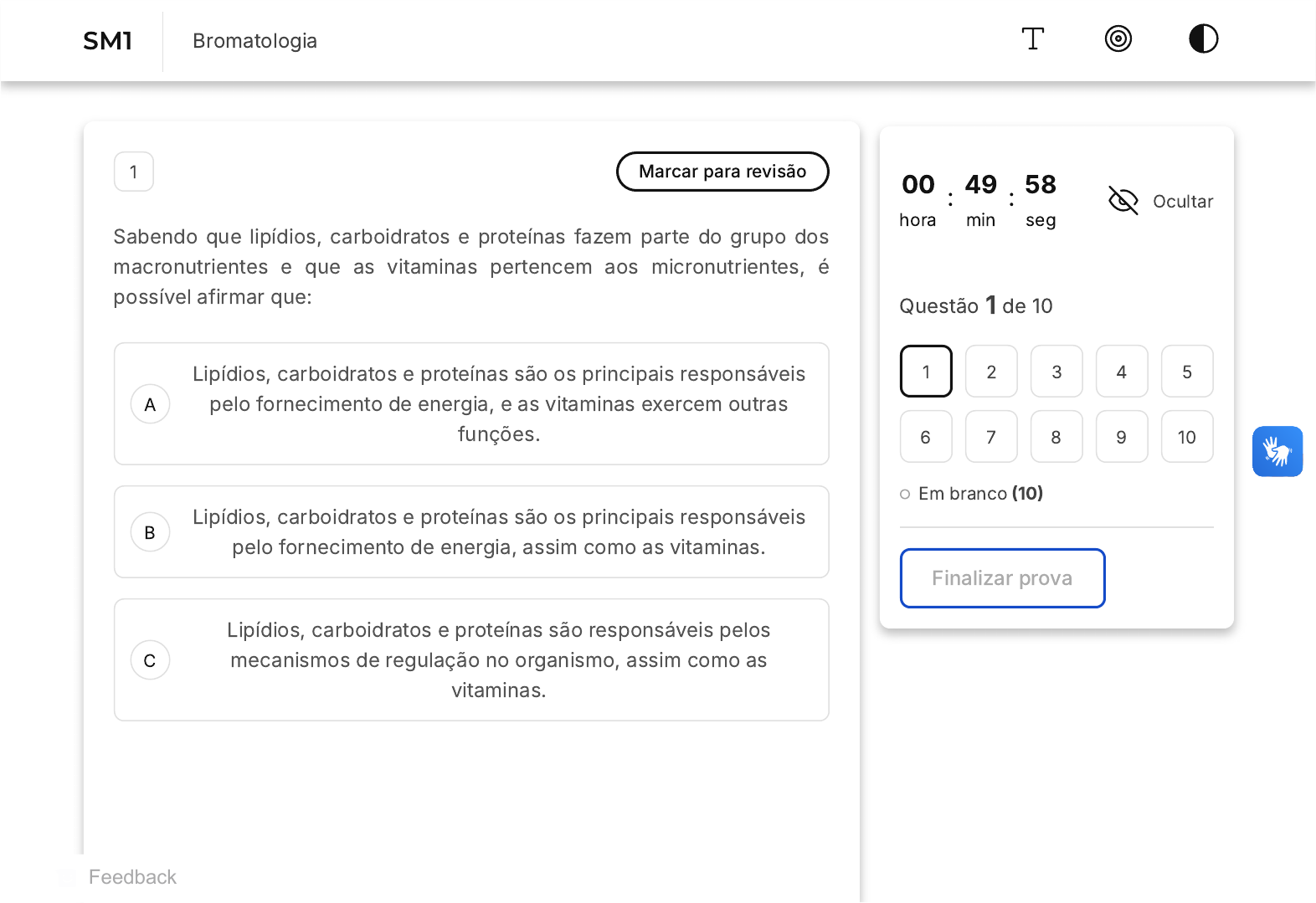The width and height of the screenshot is (1316, 903).
Task: Click the SM1 logo in header
Action: [x=108, y=41]
